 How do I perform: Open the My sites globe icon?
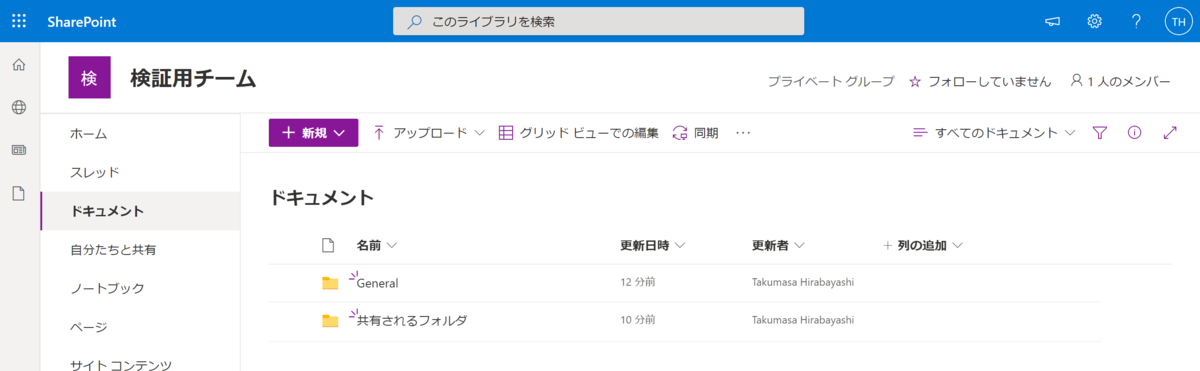tap(19, 107)
